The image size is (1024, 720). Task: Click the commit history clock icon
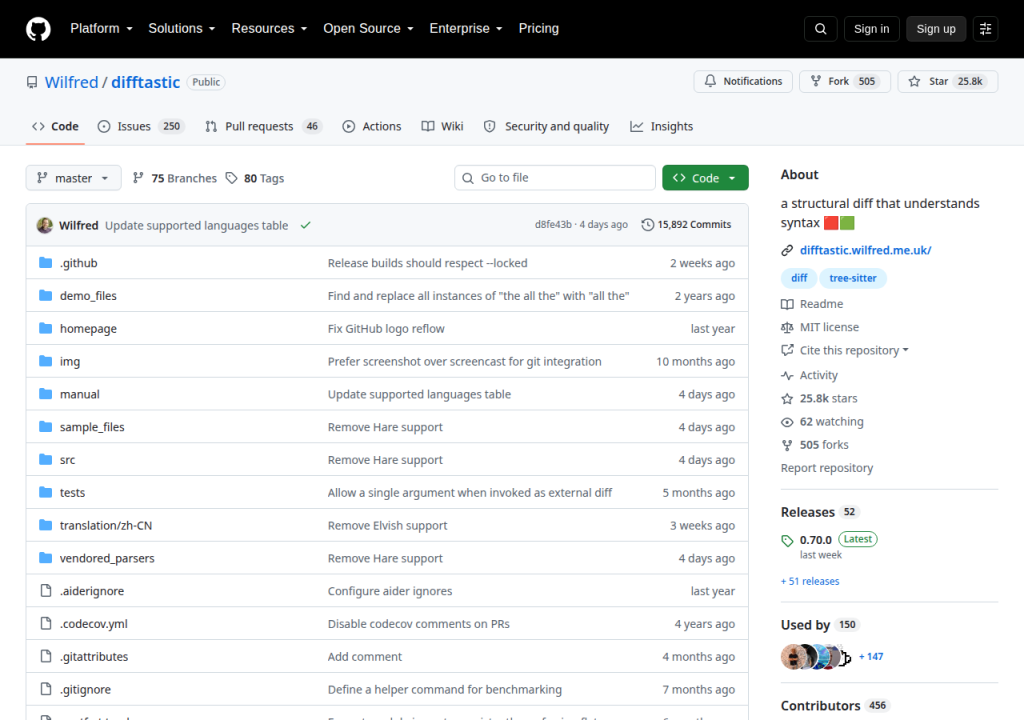click(647, 225)
